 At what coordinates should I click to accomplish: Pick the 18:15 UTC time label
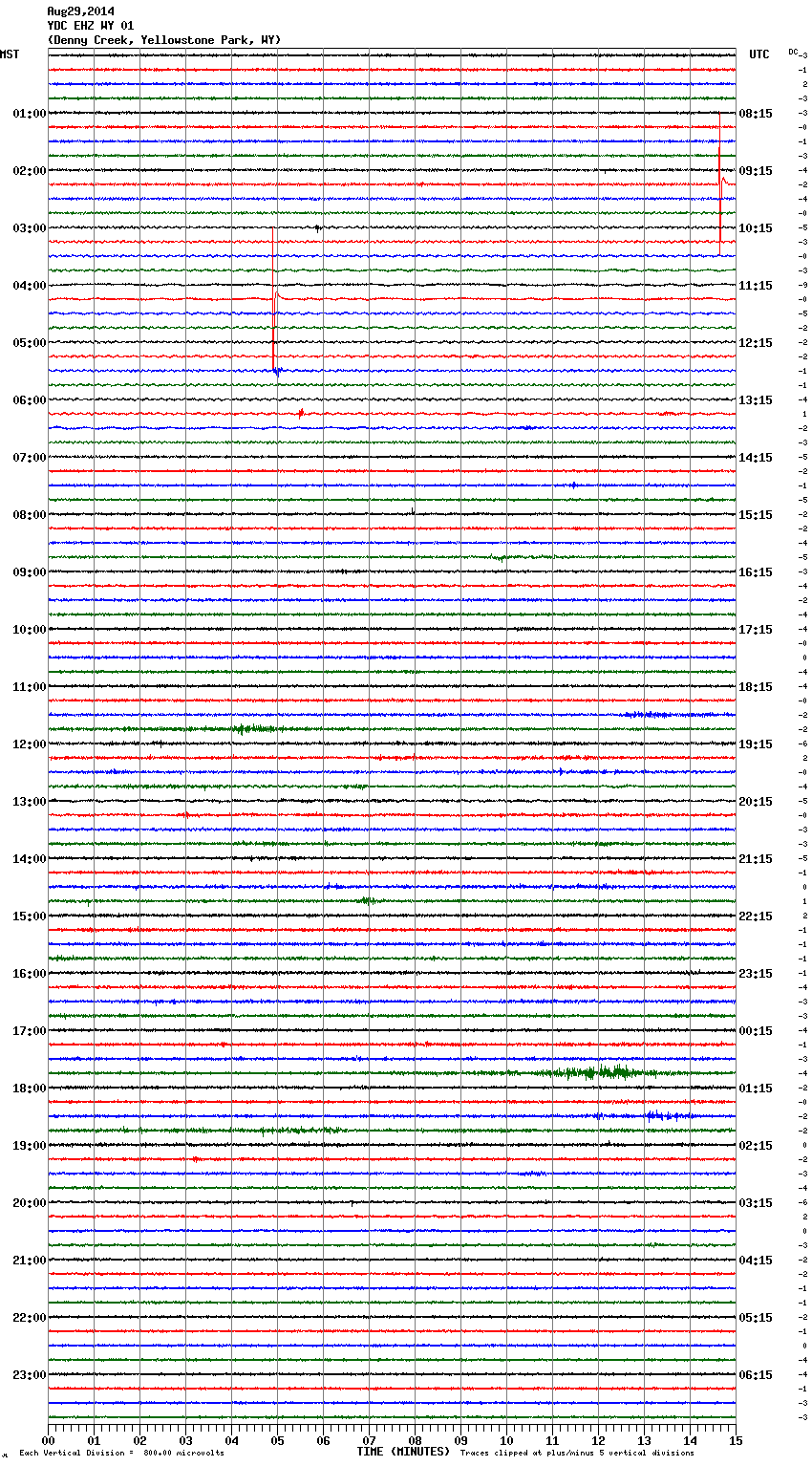pos(756,687)
